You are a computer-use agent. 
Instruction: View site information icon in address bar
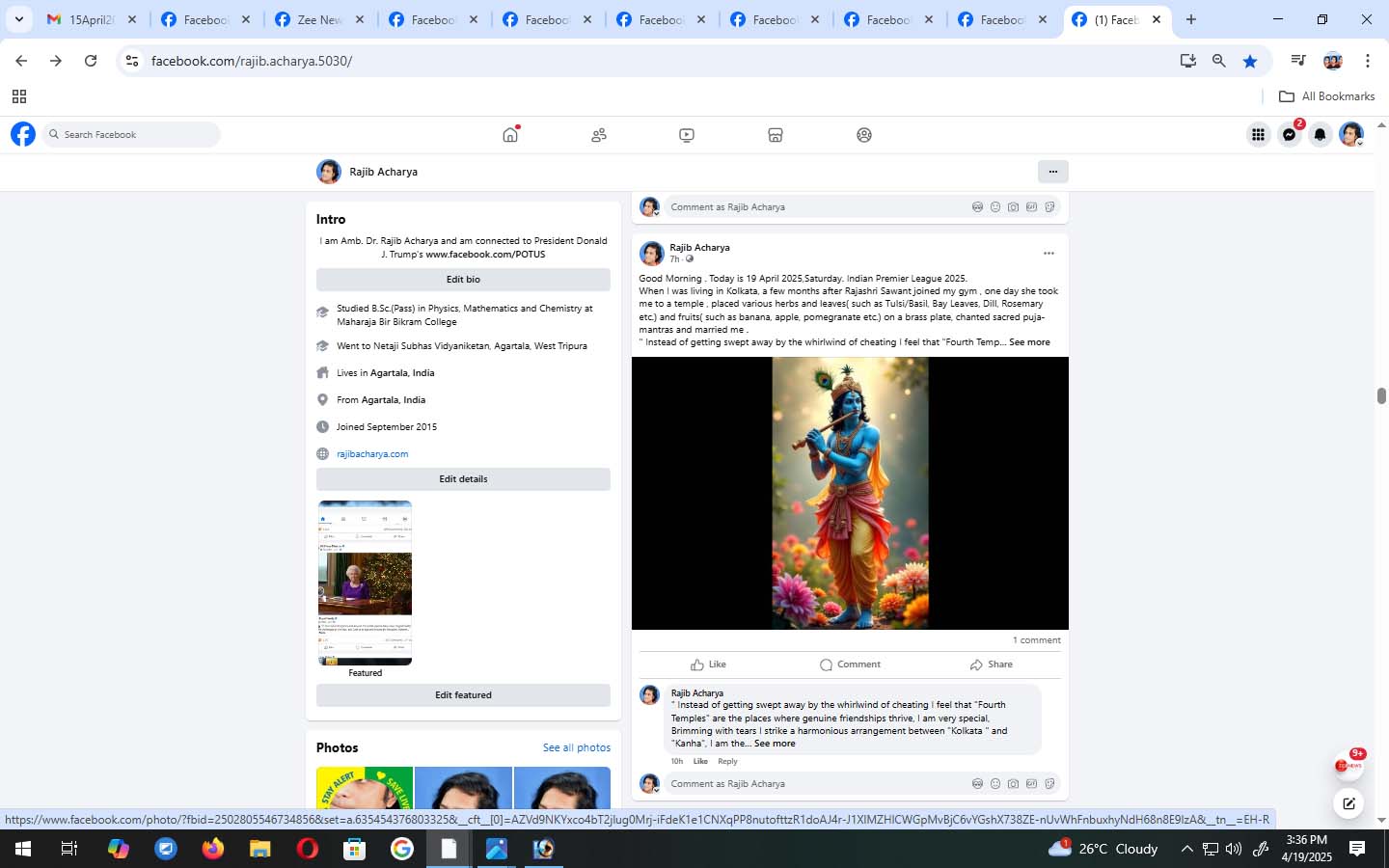[x=132, y=61]
